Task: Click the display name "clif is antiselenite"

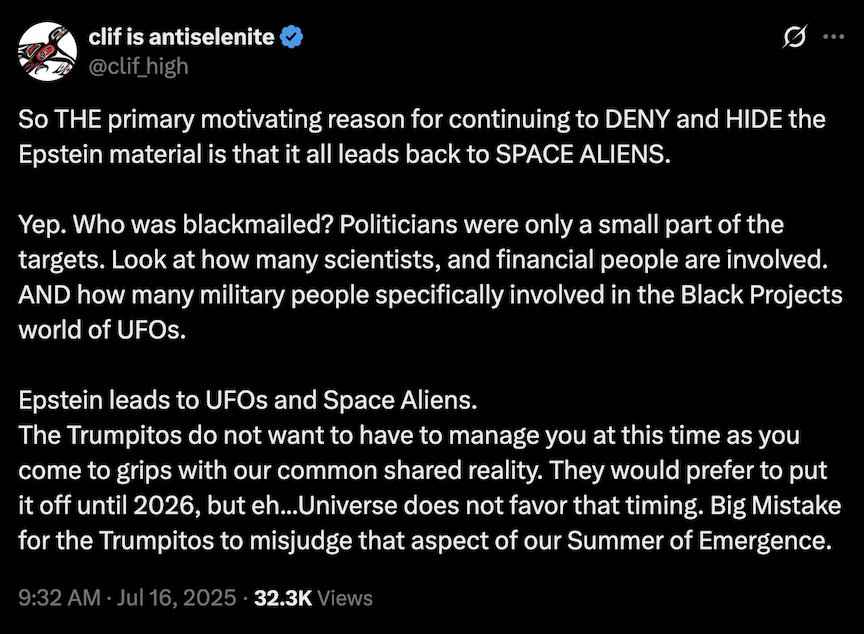Action: [x=181, y=38]
